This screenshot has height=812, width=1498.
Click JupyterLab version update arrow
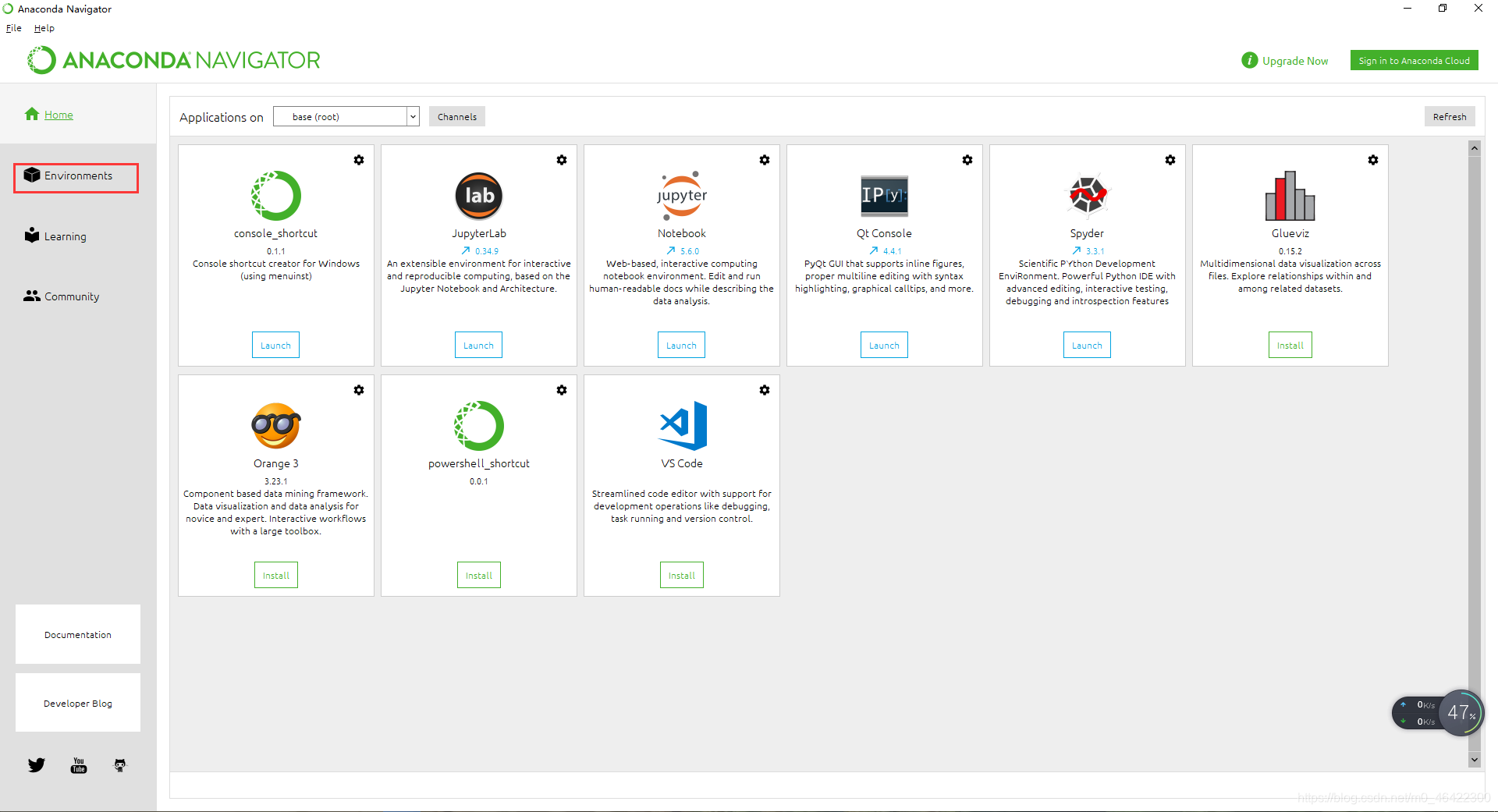pyautogui.click(x=466, y=250)
